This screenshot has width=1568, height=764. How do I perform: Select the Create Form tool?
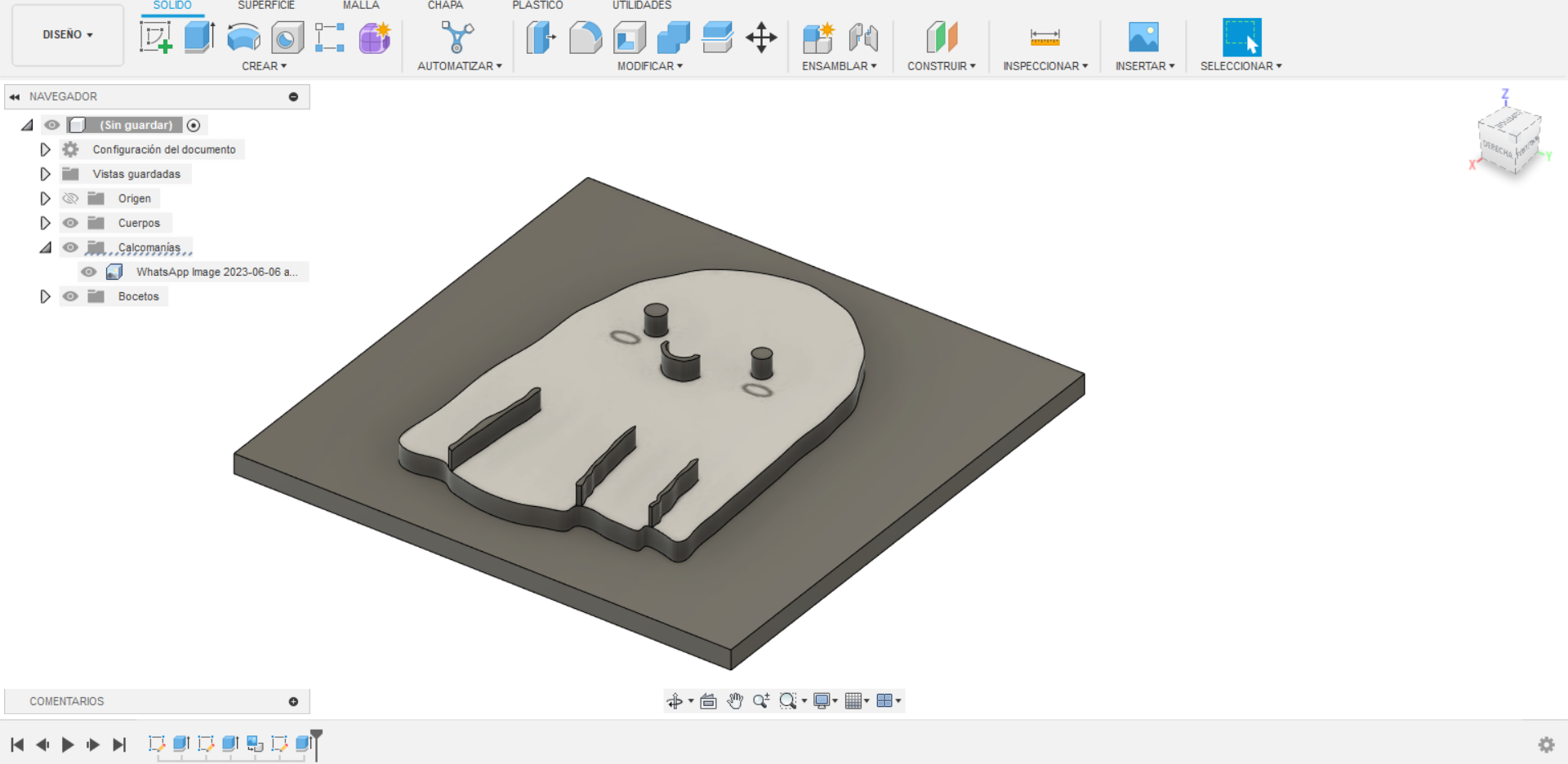coord(375,38)
